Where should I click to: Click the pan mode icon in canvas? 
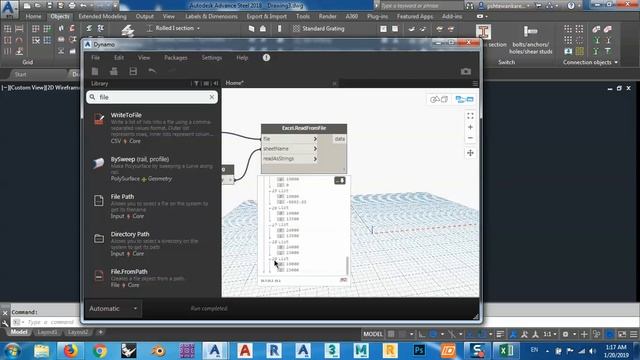470,153
